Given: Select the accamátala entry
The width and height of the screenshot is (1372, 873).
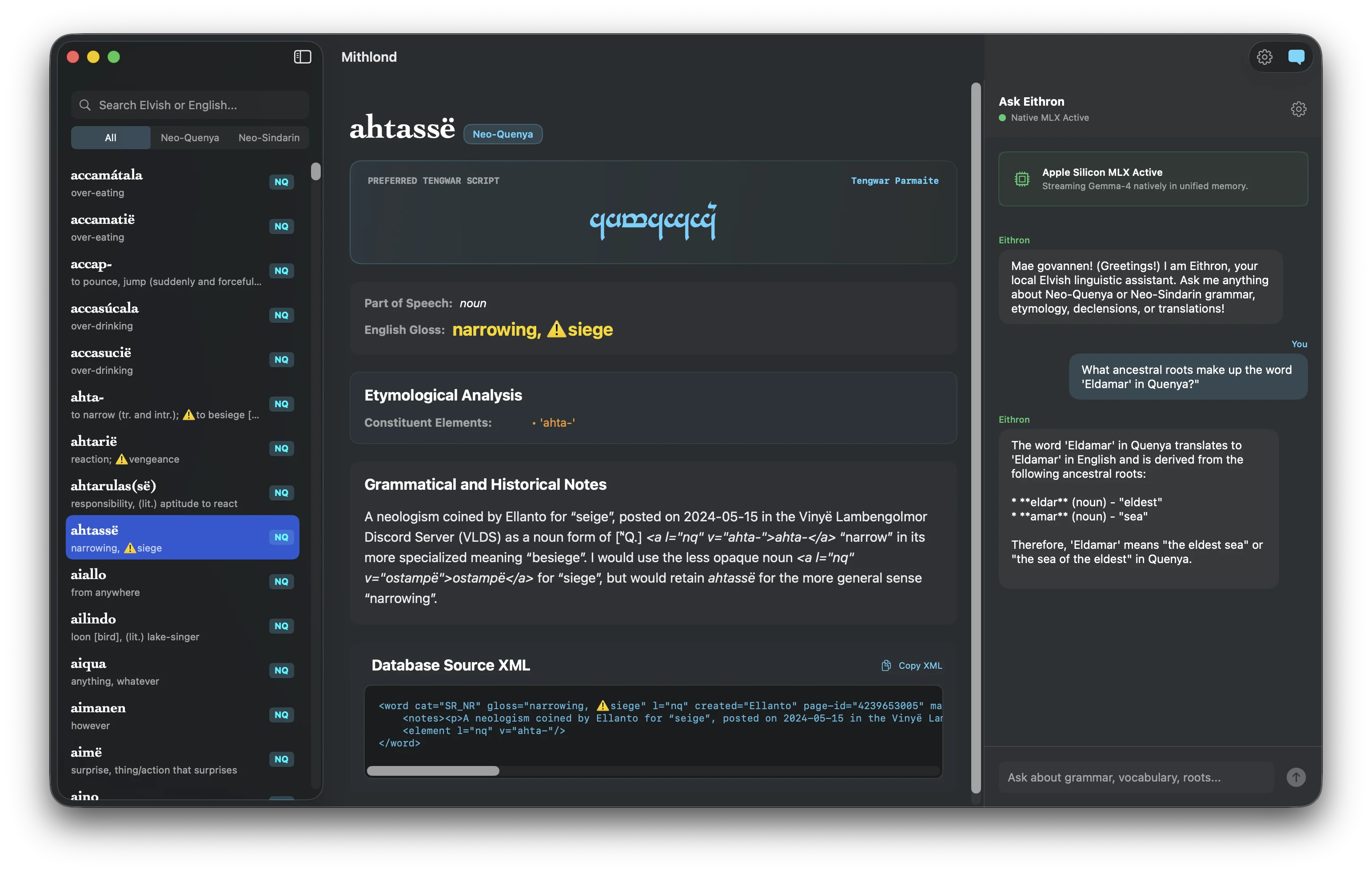Looking at the screenshot, I should (182, 183).
